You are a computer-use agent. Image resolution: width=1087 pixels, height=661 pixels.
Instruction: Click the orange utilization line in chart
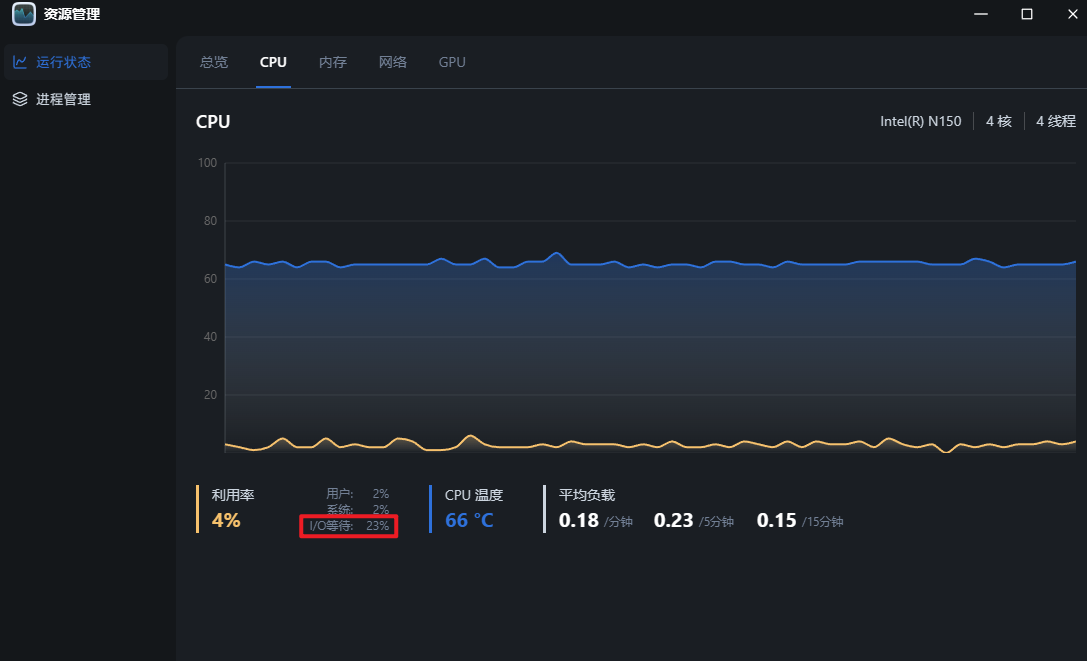click(x=650, y=443)
